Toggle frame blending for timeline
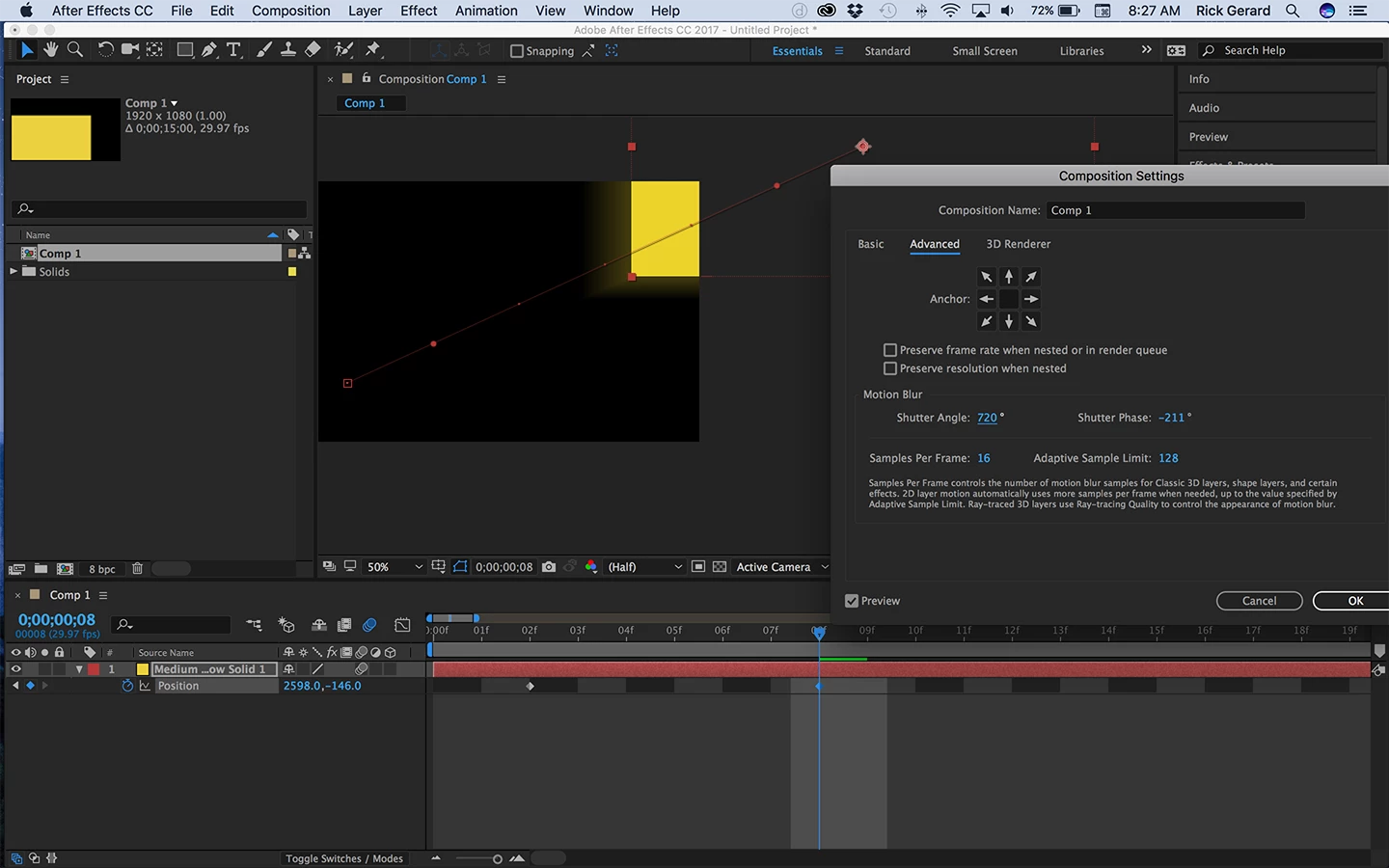The width and height of the screenshot is (1389, 868). click(x=344, y=625)
